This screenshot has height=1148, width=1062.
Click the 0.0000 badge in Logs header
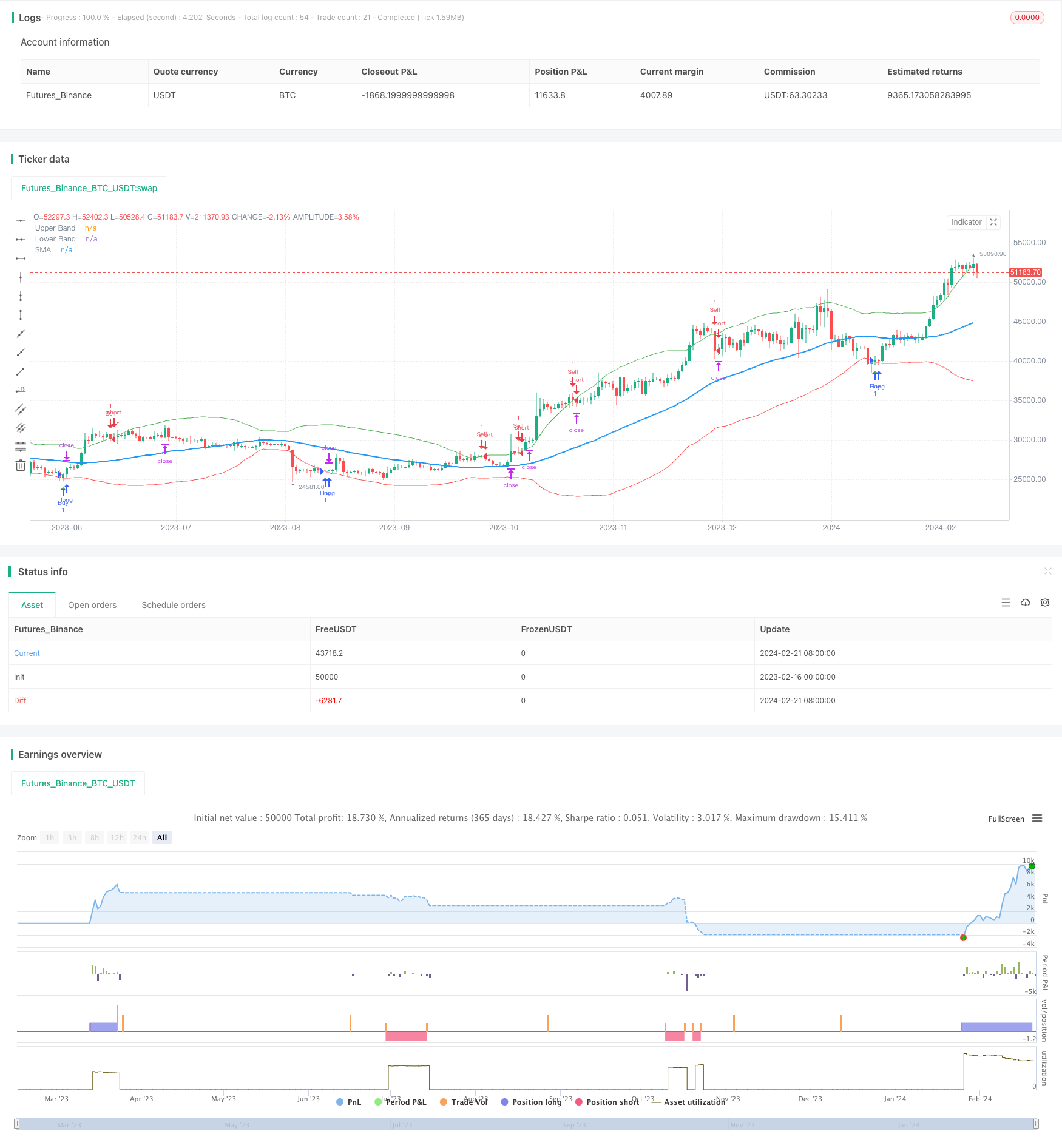pyautogui.click(x=1027, y=18)
